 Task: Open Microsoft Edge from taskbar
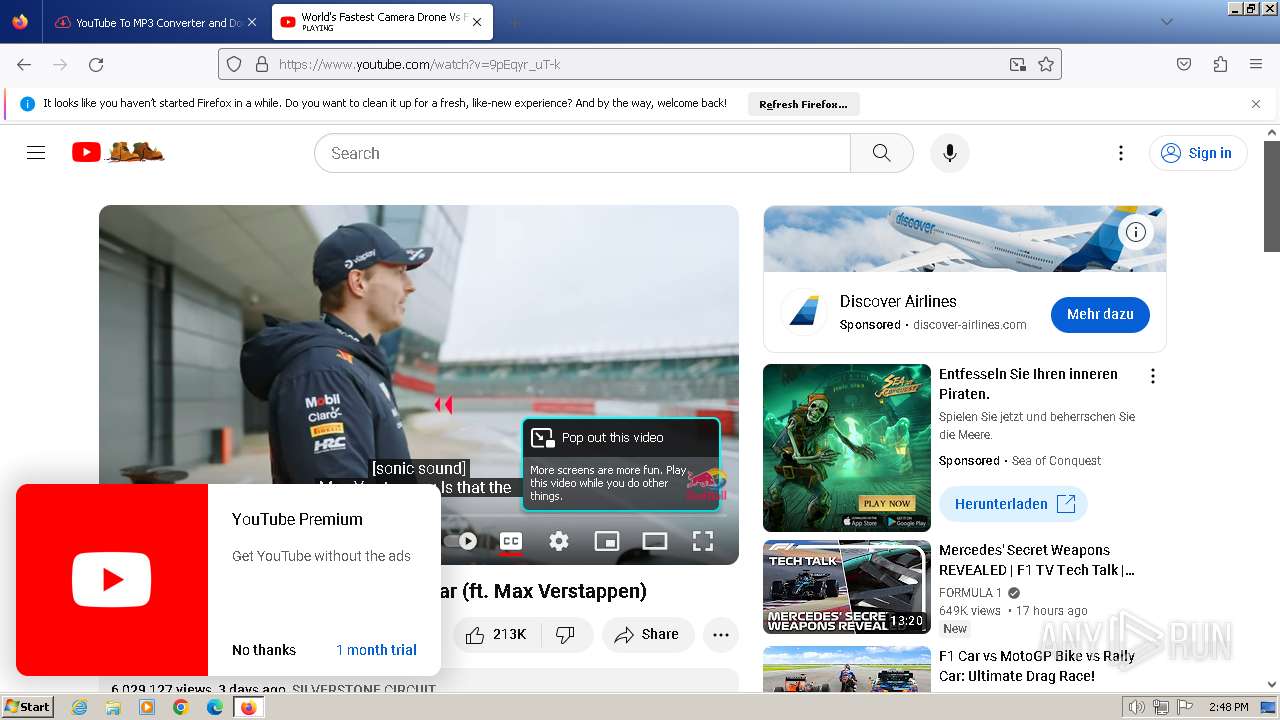pos(215,707)
